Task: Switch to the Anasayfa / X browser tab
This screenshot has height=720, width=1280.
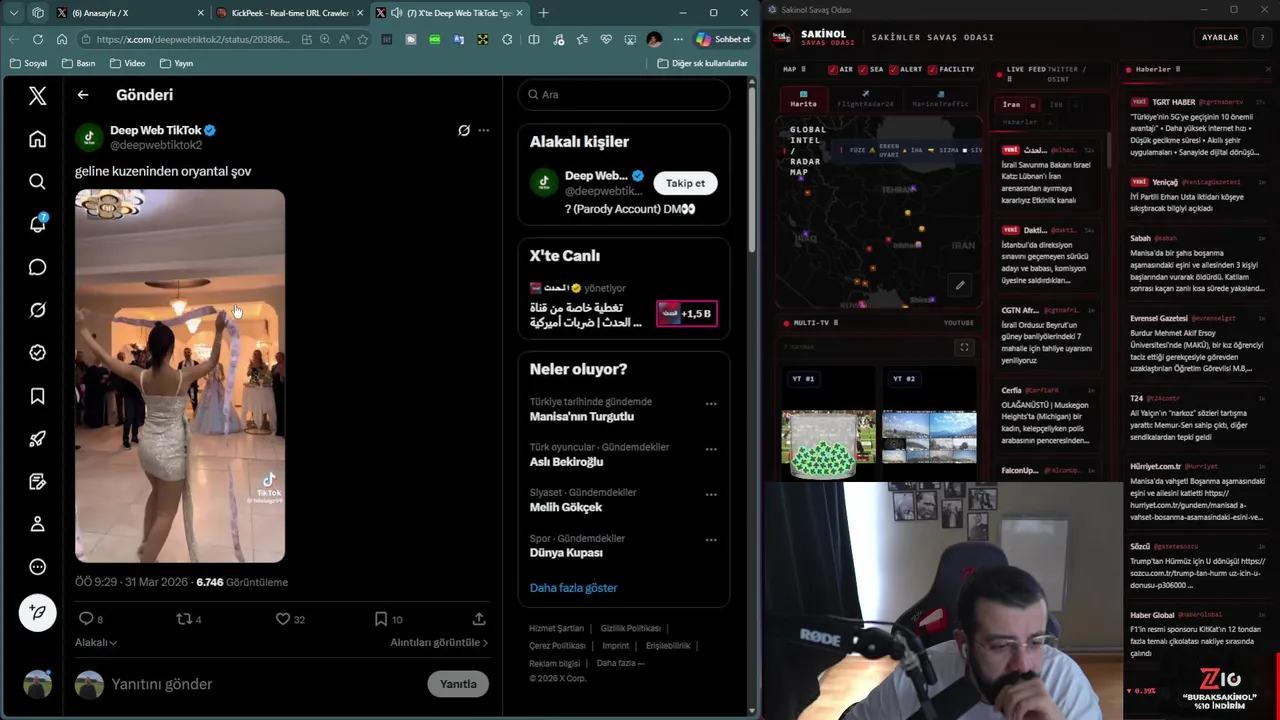Action: pyautogui.click(x=130, y=13)
